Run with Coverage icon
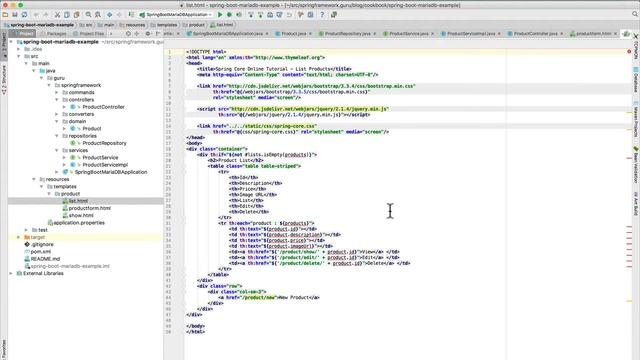This screenshot has width=640, height=360. coord(239,15)
